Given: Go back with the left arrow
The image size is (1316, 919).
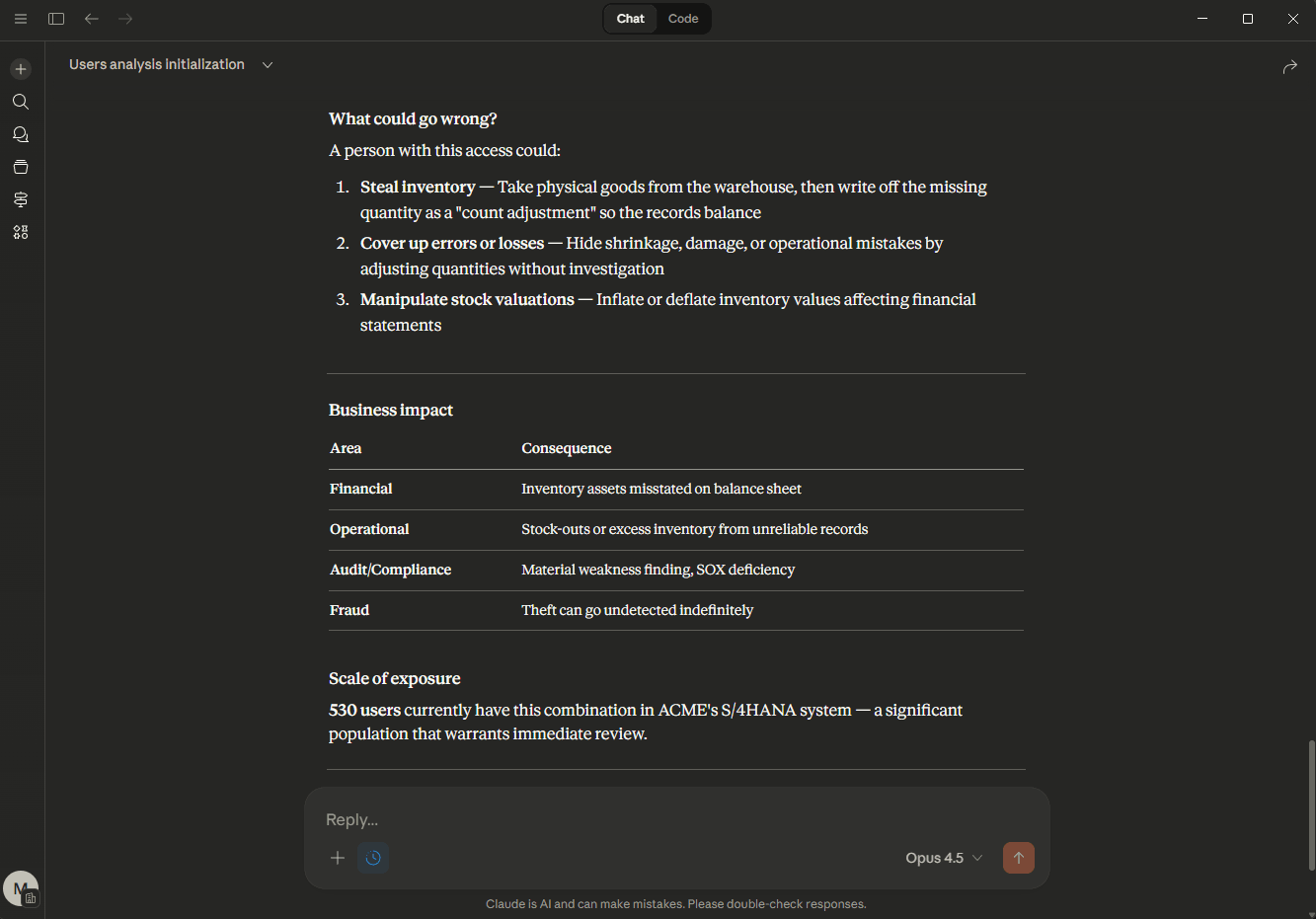Looking at the screenshot, I should tap(92, 19).
